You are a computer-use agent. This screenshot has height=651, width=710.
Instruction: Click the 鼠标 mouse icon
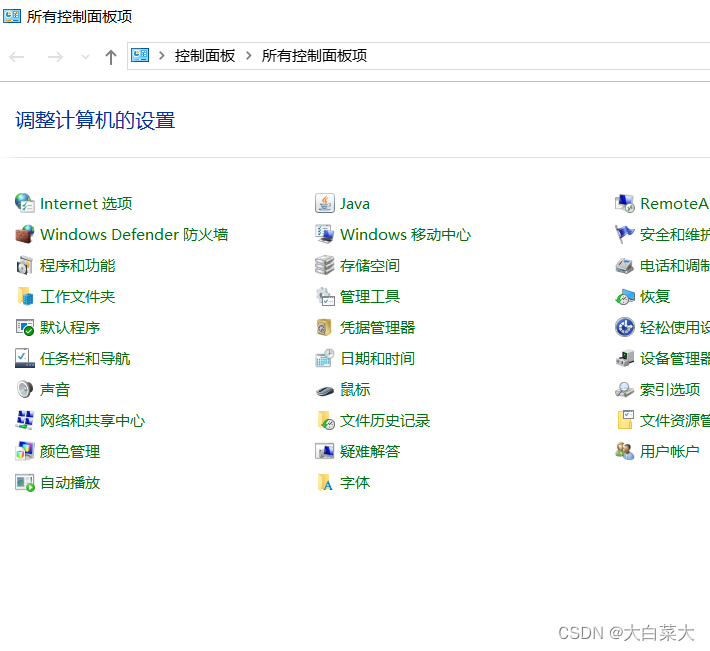(325, 390)
